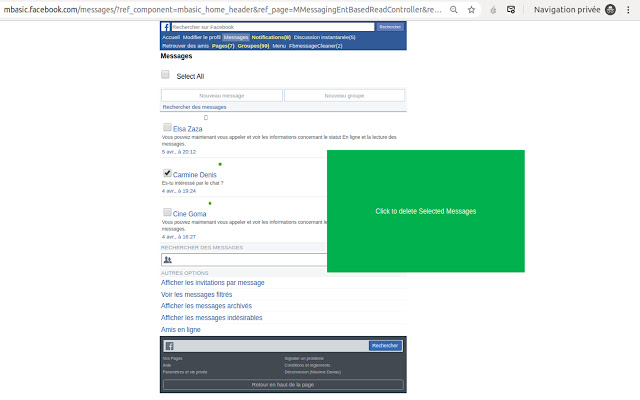
Task: Click the 5 avr., à 20:12 timestamp
Action: (179, 152)
